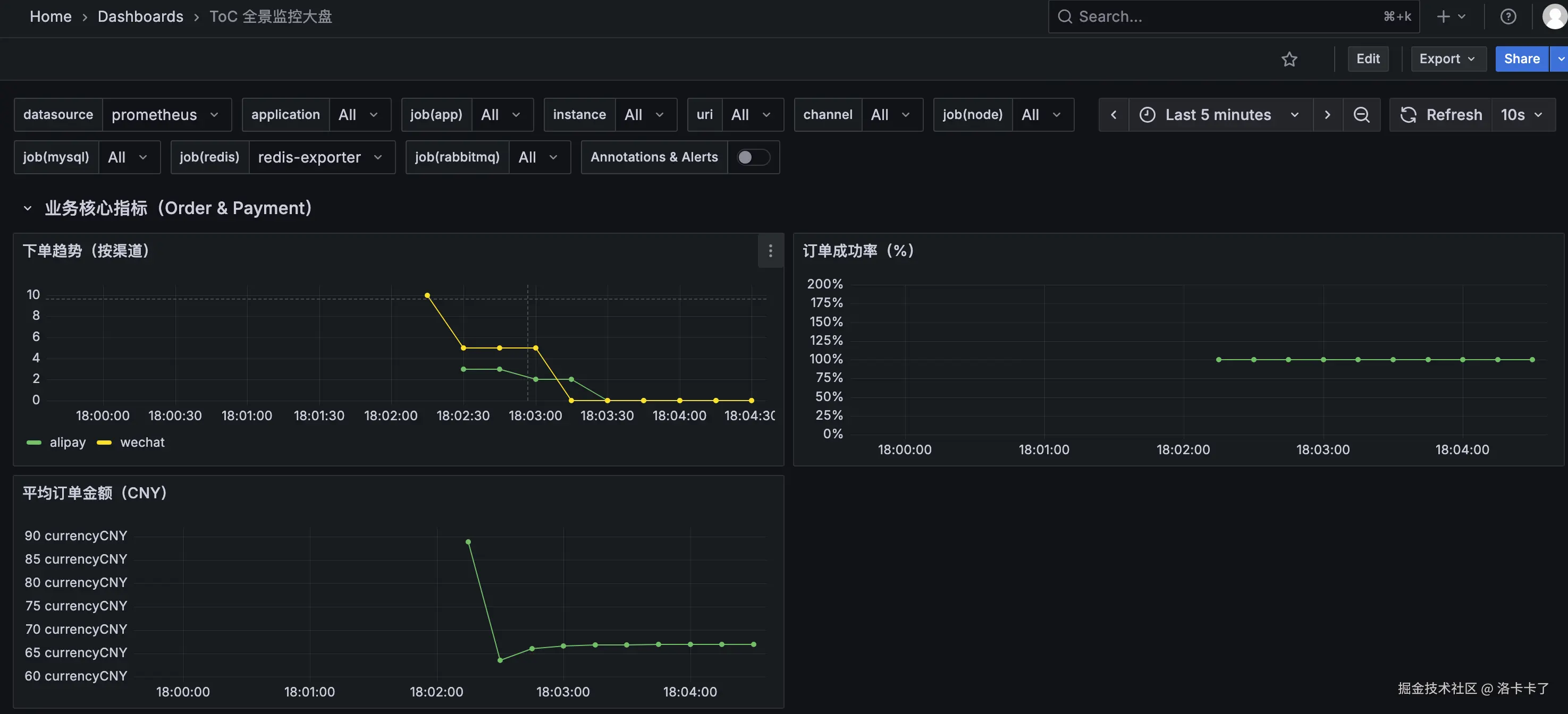
Task: Click the yellow wechat legend color swatch
Action: tap(104, 443)
